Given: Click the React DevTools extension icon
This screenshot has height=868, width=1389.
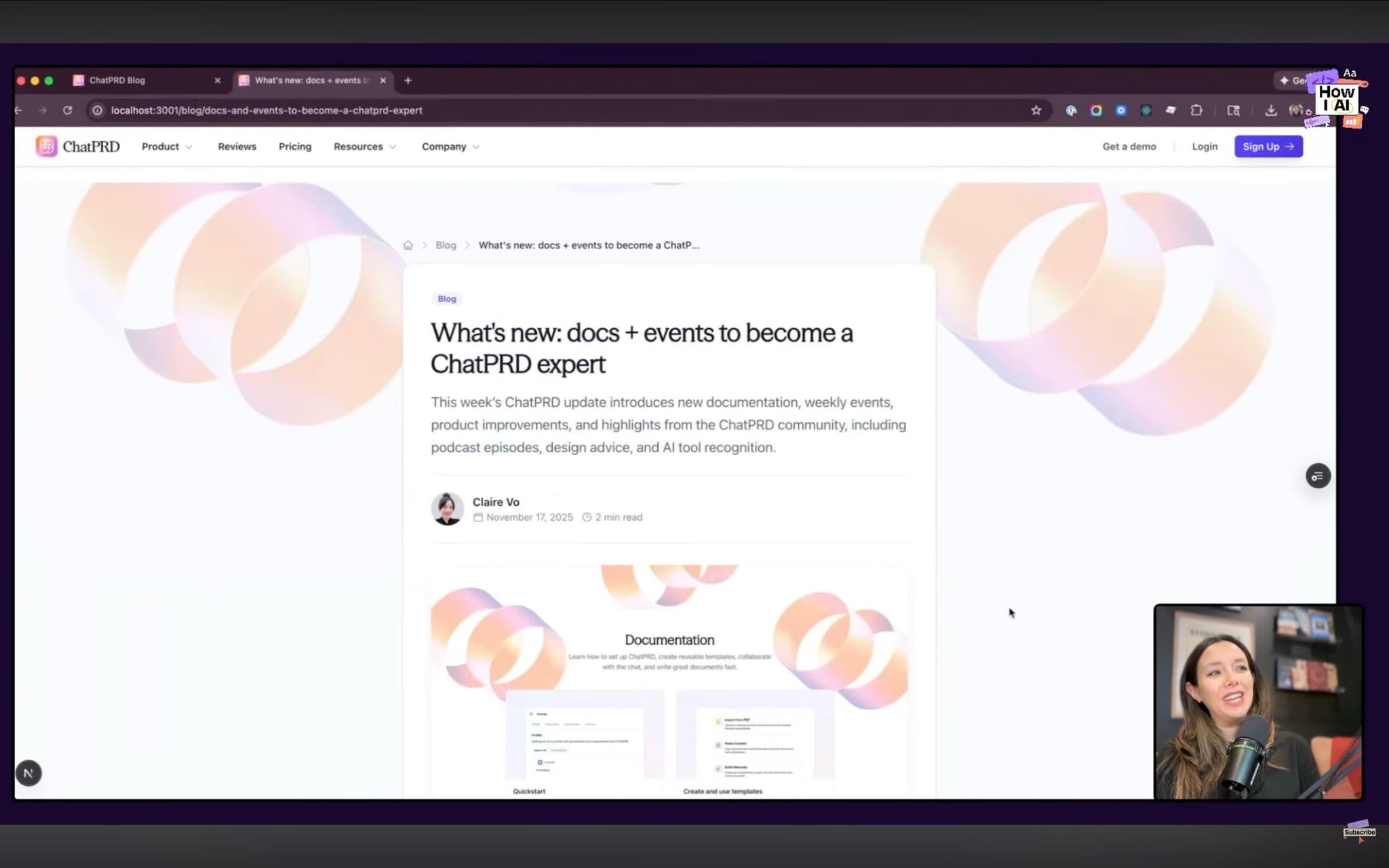Looking at the screenshot, I should point(1146,111).
